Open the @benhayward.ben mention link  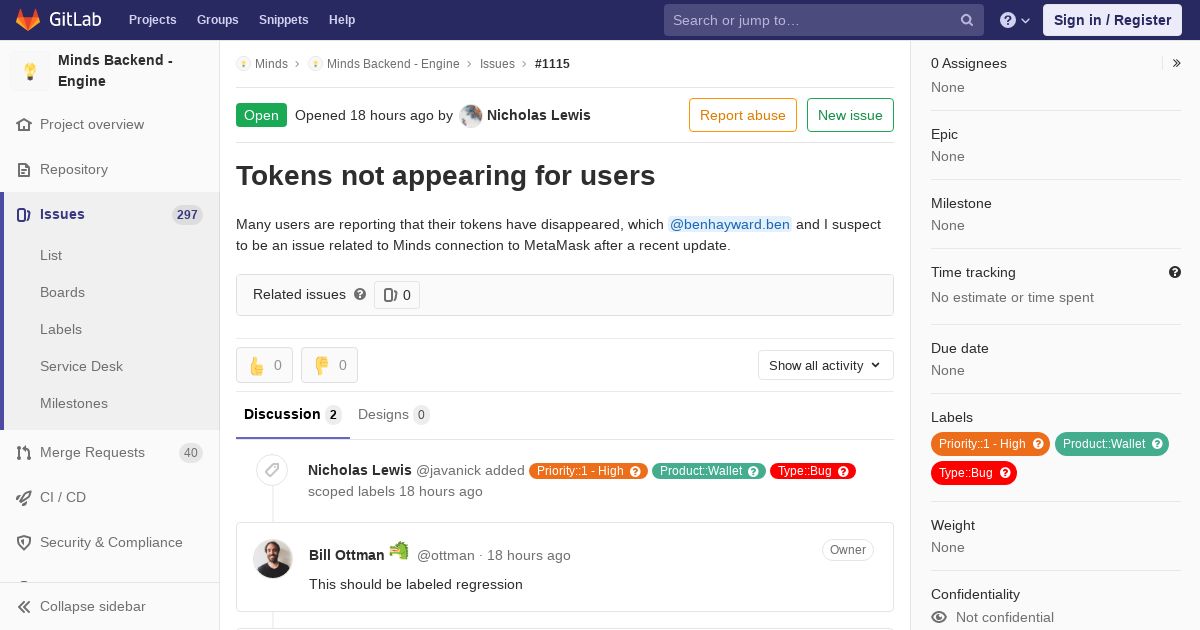click(x=730, y=225)
